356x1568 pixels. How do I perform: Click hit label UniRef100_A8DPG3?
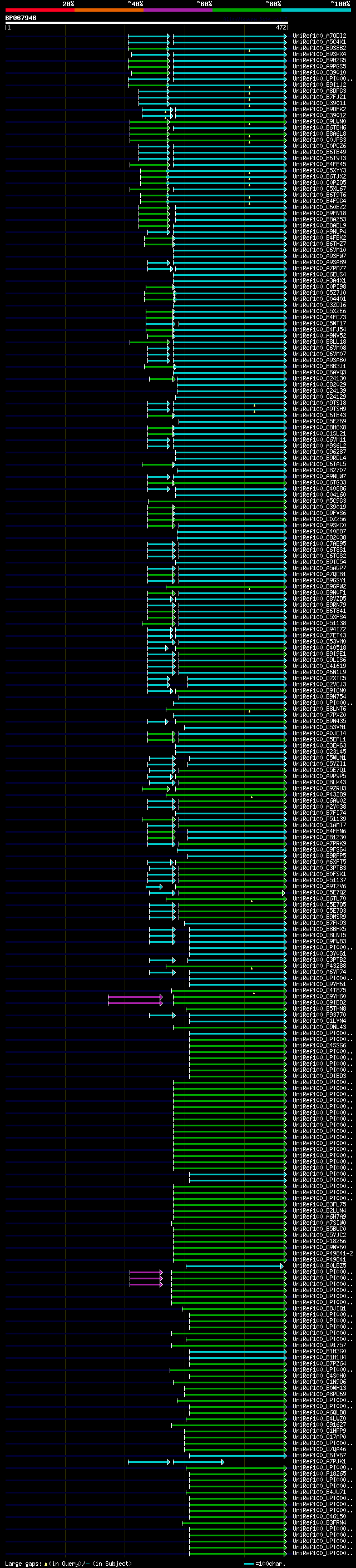pos(319,91)
